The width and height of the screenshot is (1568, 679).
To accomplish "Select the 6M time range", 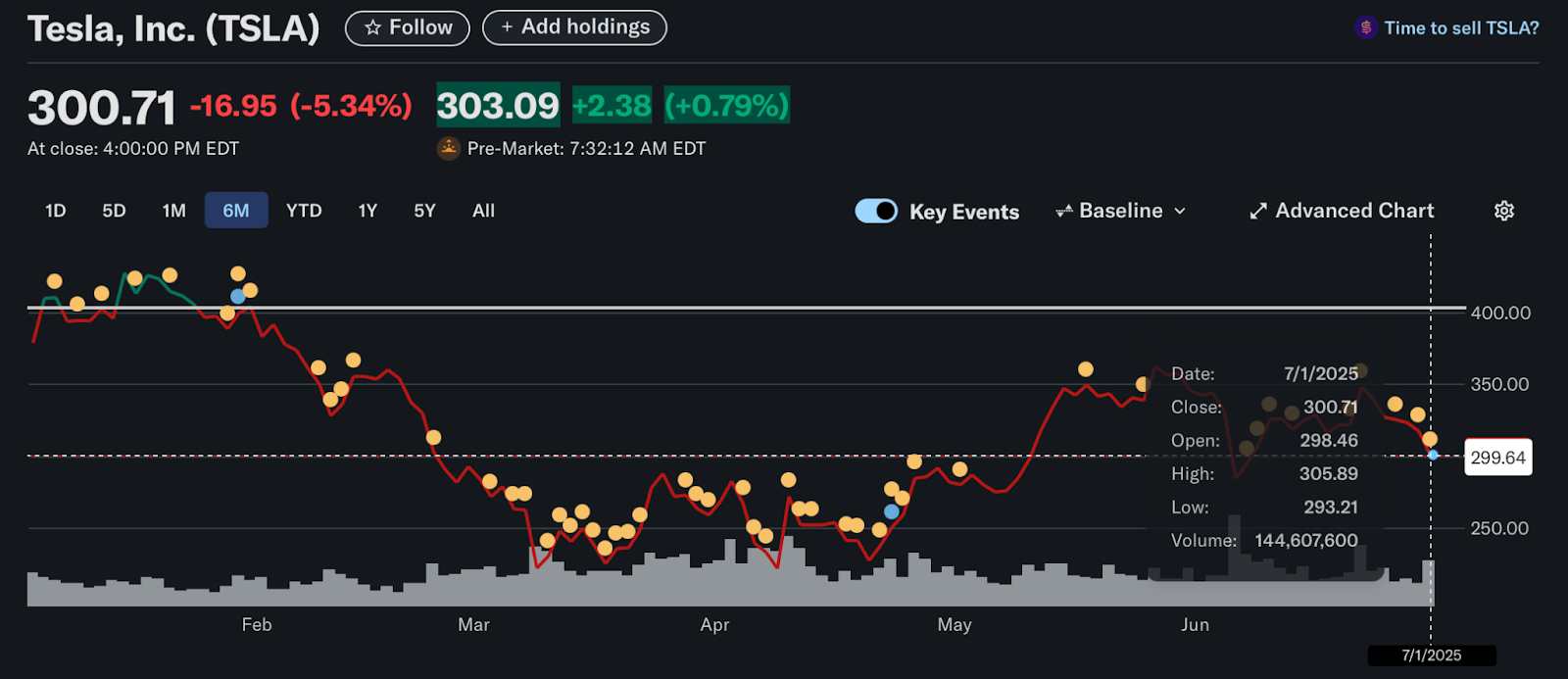I will tap(236, 211).
